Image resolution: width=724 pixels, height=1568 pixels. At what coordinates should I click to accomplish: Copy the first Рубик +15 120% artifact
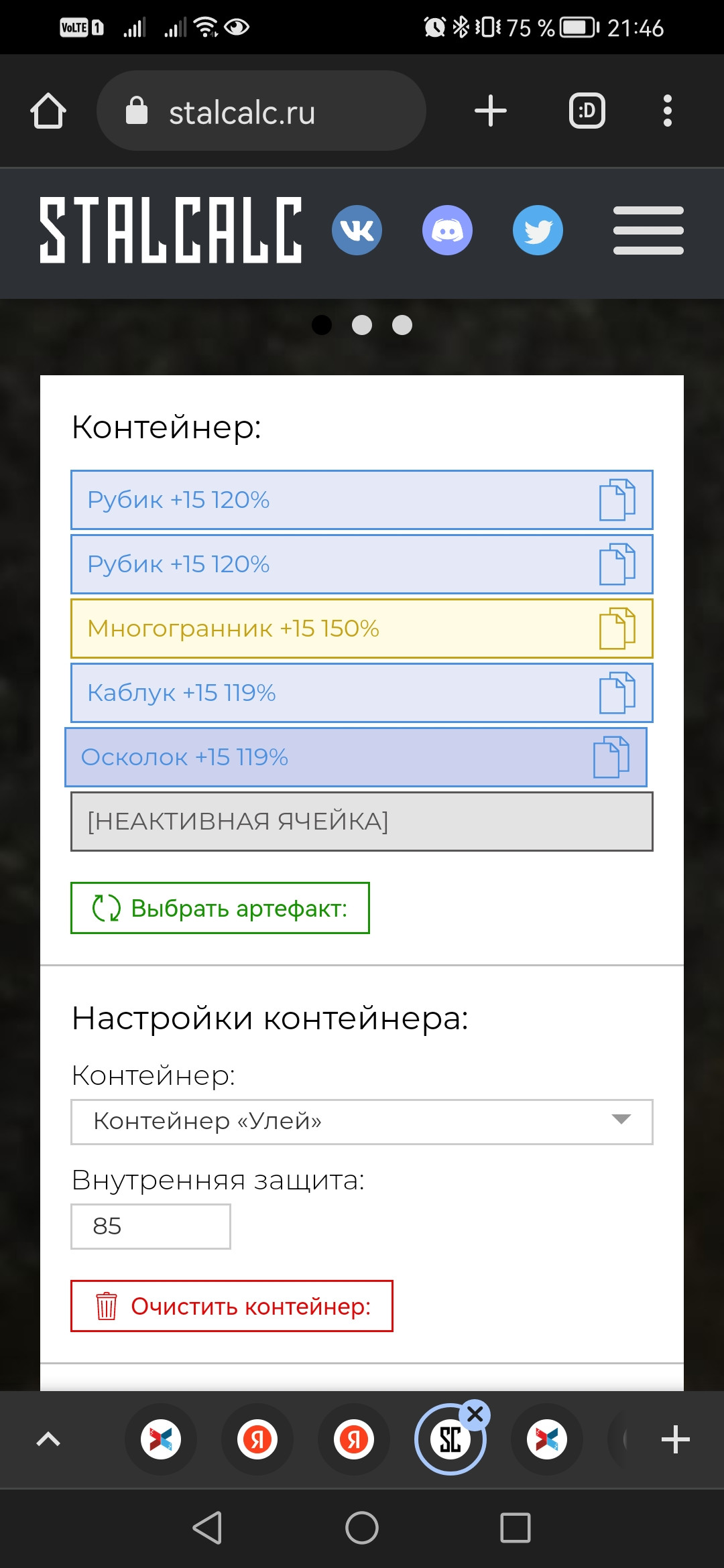coord(617,500)
